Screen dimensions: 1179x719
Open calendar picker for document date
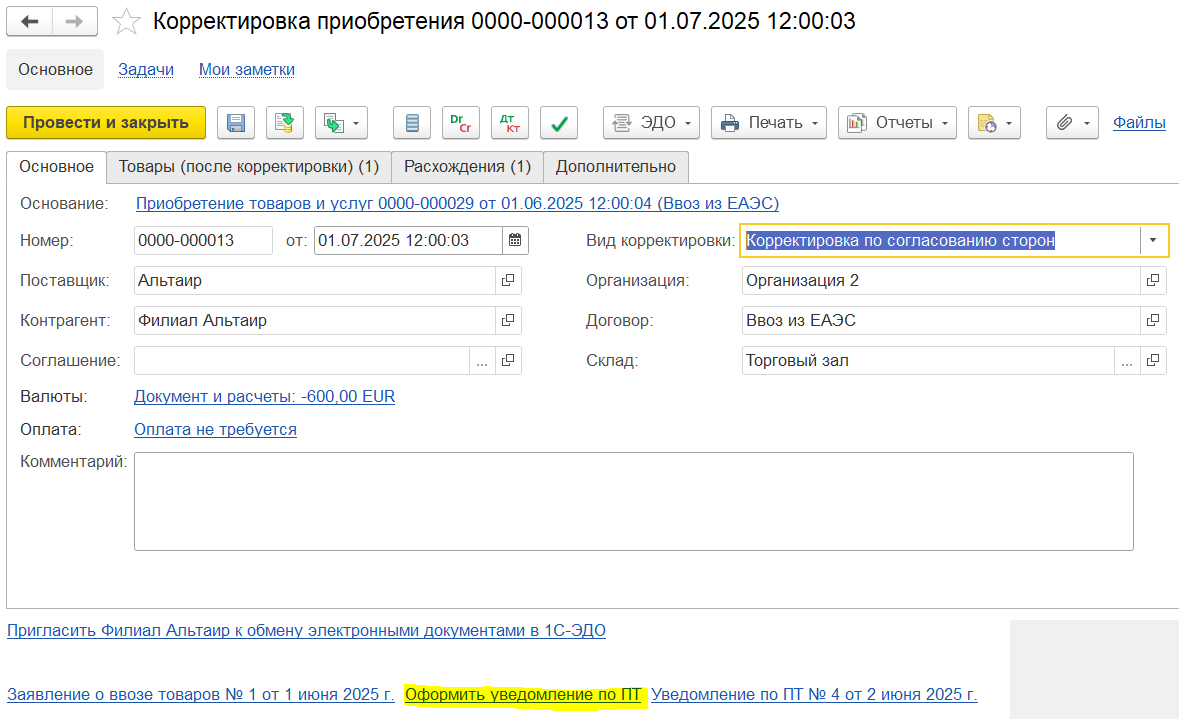[514, 240]
